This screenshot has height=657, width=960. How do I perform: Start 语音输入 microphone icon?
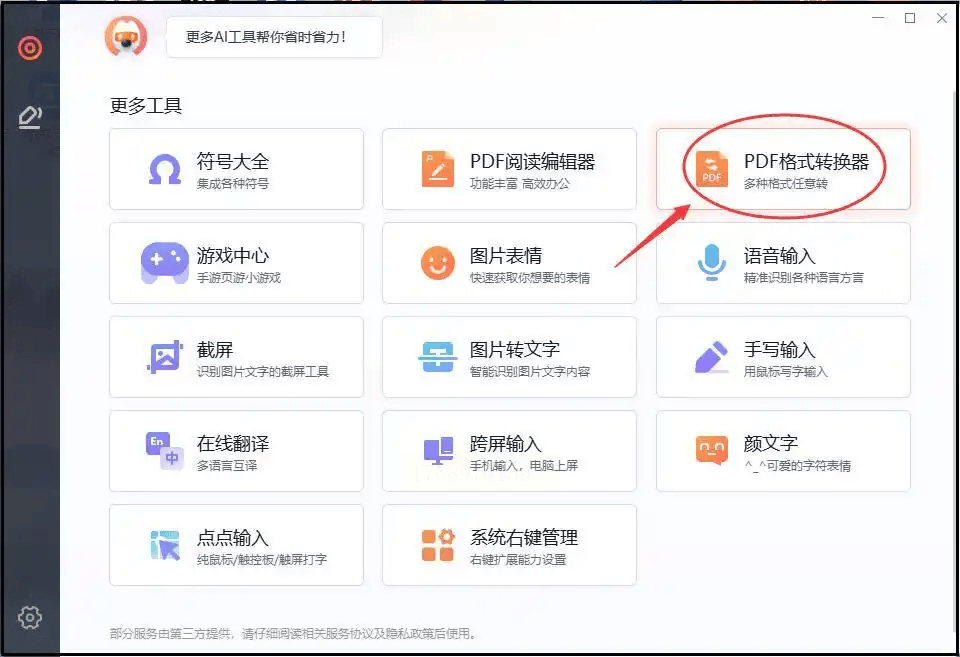pos(711,264)
